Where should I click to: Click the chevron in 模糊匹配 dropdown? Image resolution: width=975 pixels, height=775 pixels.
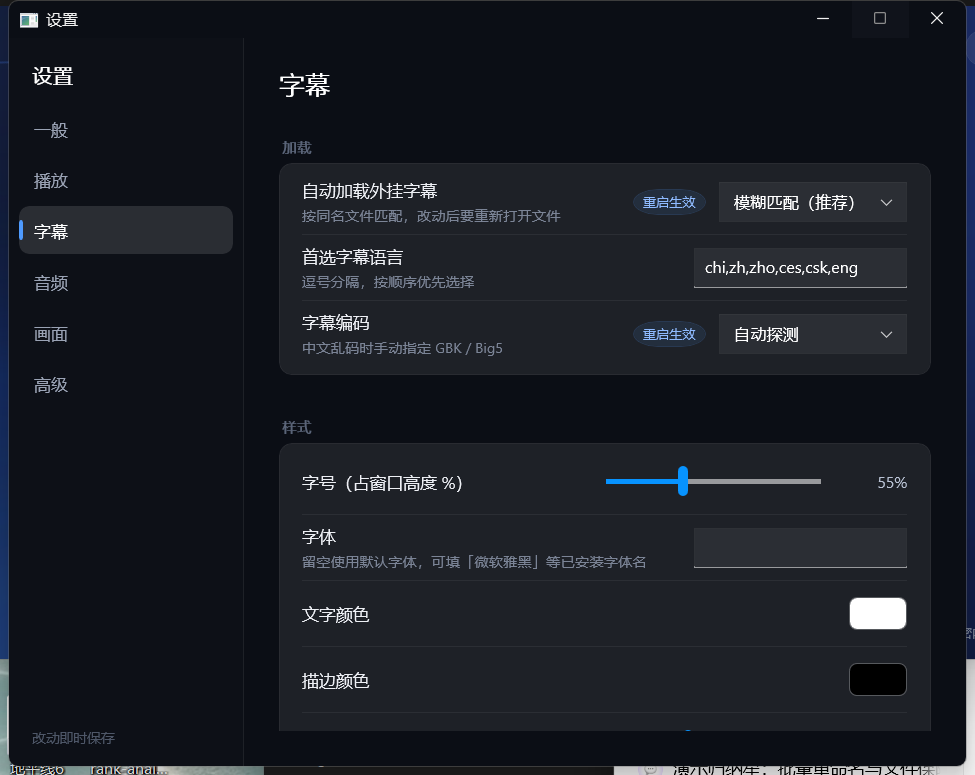[886, 203]
